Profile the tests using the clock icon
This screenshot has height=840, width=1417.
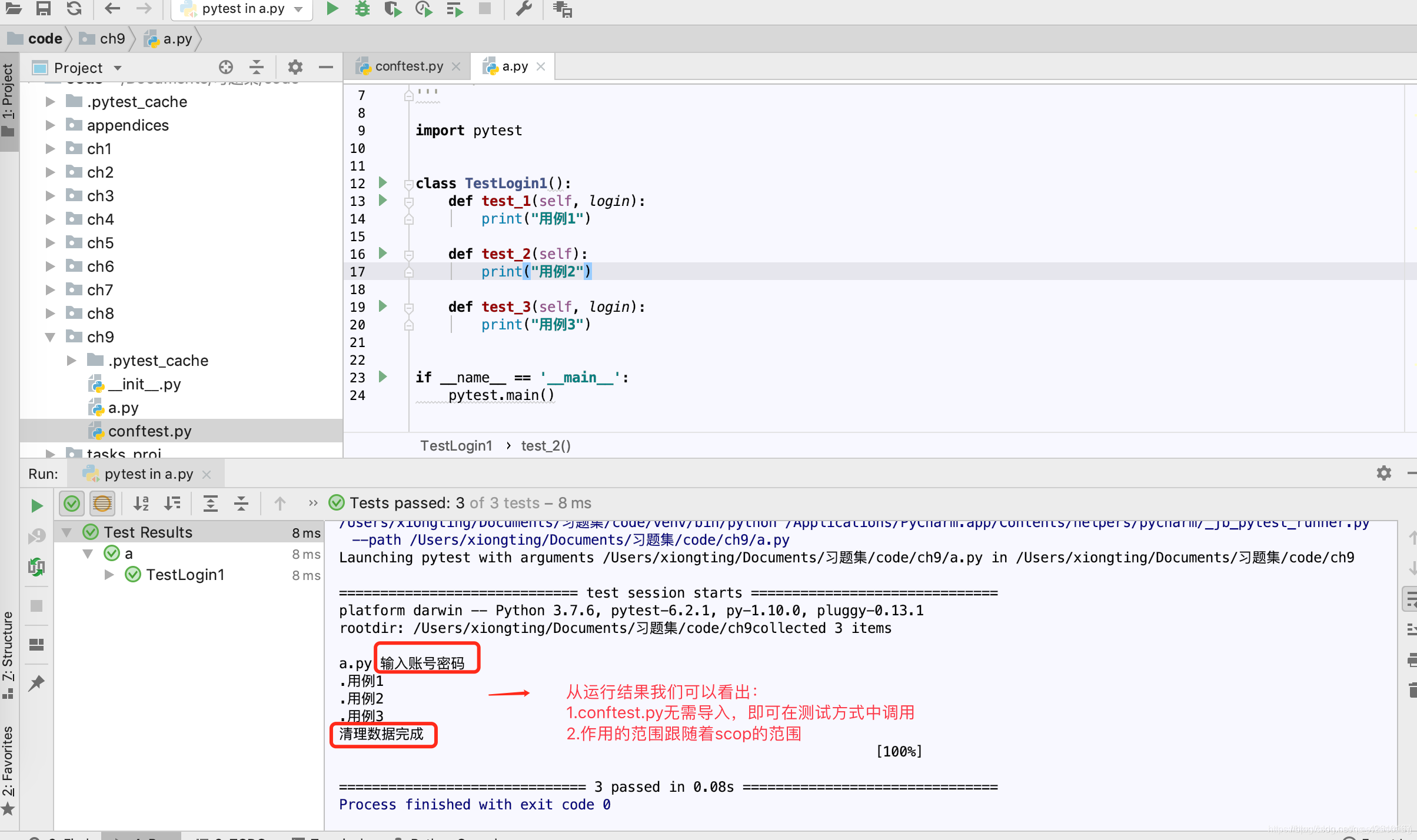[423, 9]
